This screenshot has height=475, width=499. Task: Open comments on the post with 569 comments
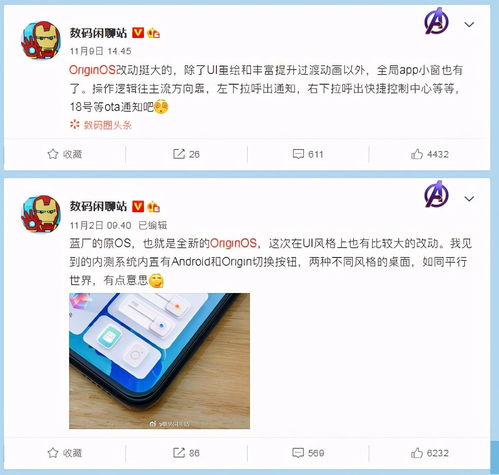[x=308, y=453]
